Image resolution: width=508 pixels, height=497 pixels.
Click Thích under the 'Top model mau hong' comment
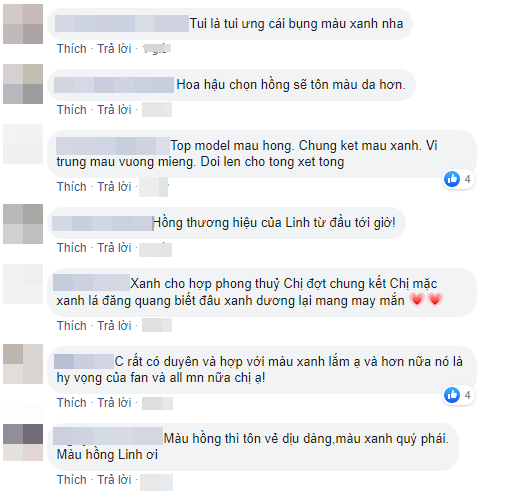[72, 187]
